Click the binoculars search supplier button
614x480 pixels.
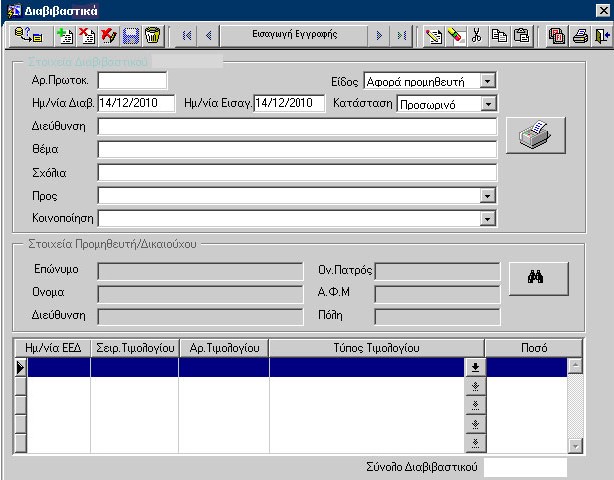[535, 278]
